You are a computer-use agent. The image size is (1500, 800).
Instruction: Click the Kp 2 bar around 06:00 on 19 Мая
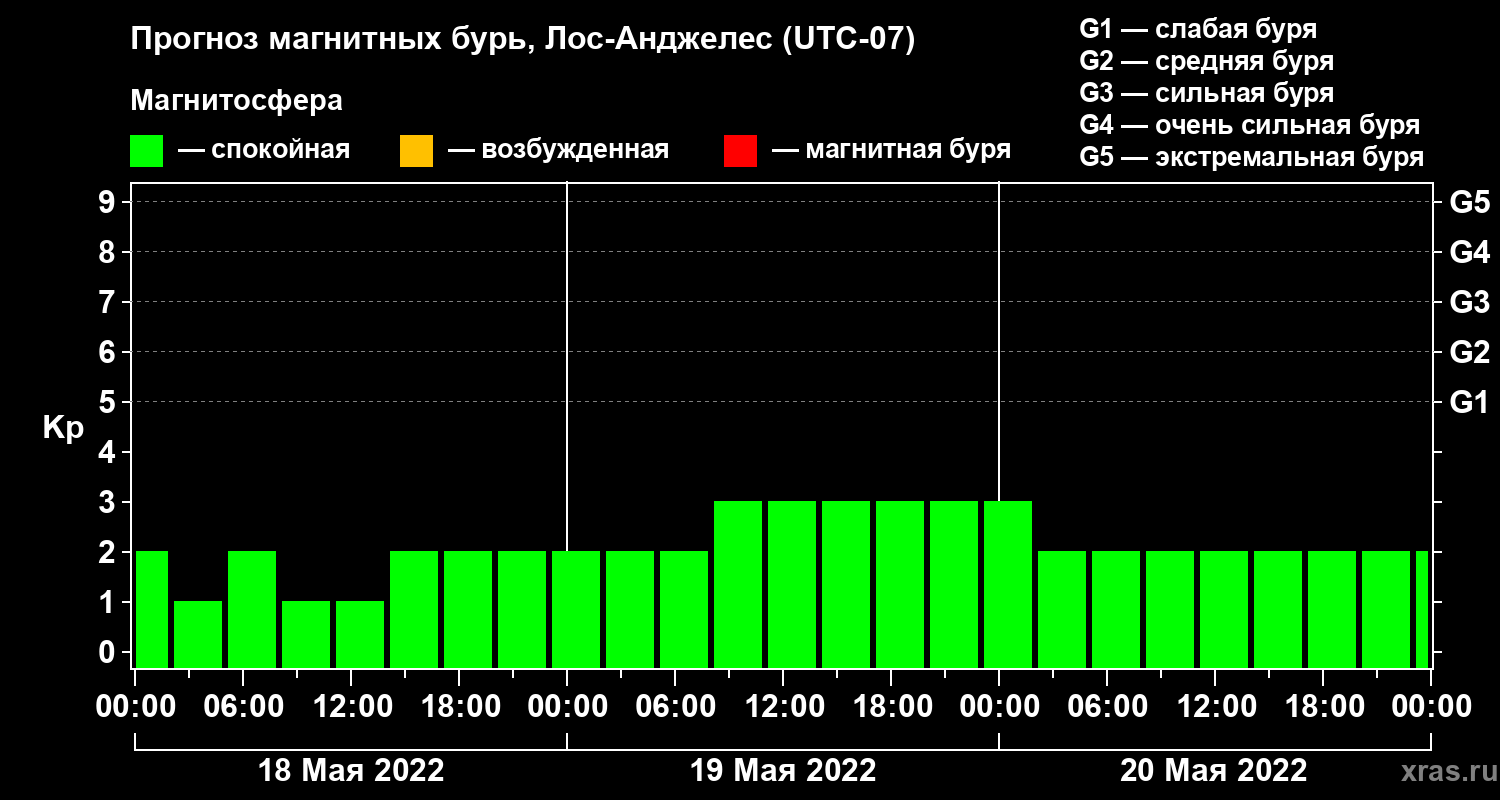[x=684, y=609]
